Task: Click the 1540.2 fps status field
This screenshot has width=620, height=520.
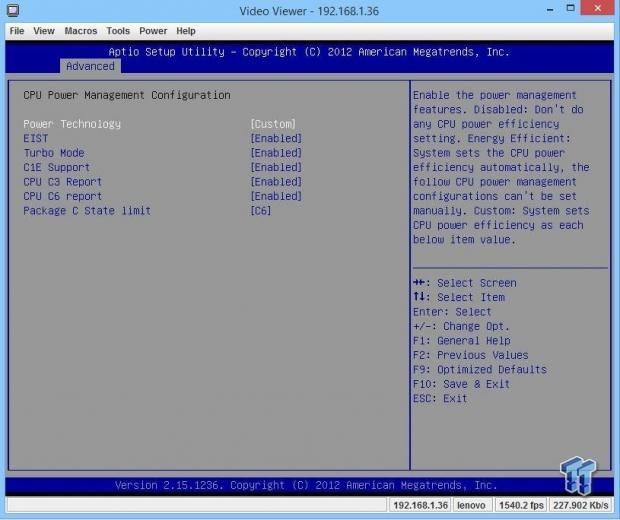Action: pos(521,505)
